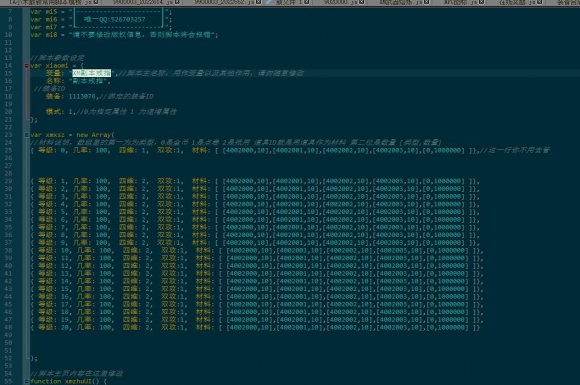The width and height of the screenshot is (580, 385).
Task: Collapse the var xiaomi block fold marker
Action: pyautogui.click(x=27, y=65)
